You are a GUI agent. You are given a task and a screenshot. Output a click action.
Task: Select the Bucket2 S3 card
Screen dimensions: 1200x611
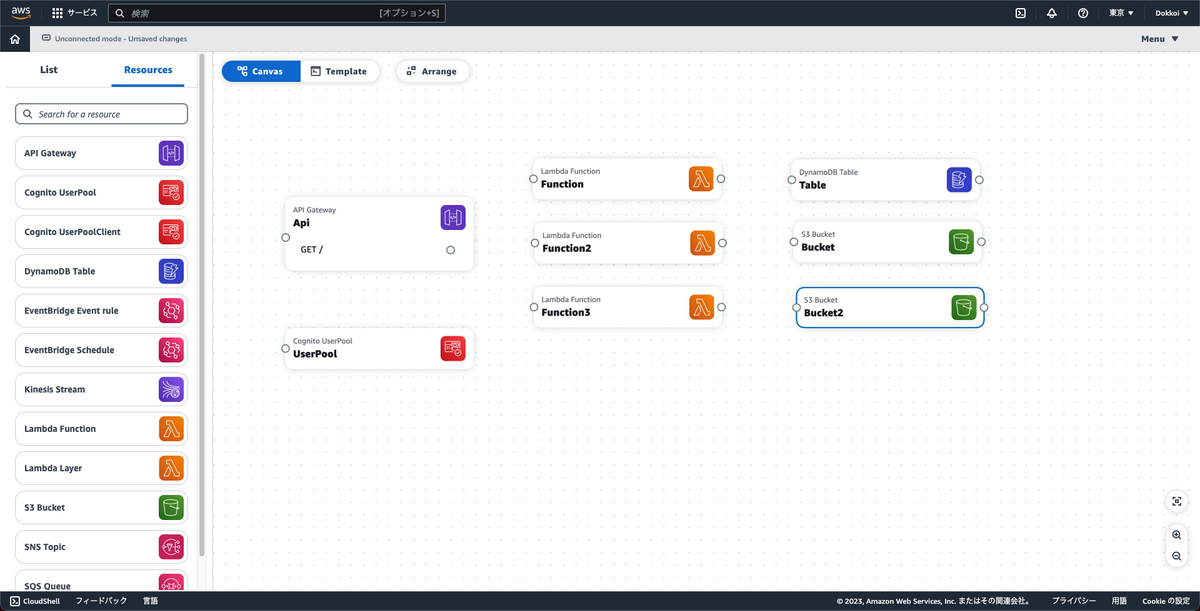point(890,307)
